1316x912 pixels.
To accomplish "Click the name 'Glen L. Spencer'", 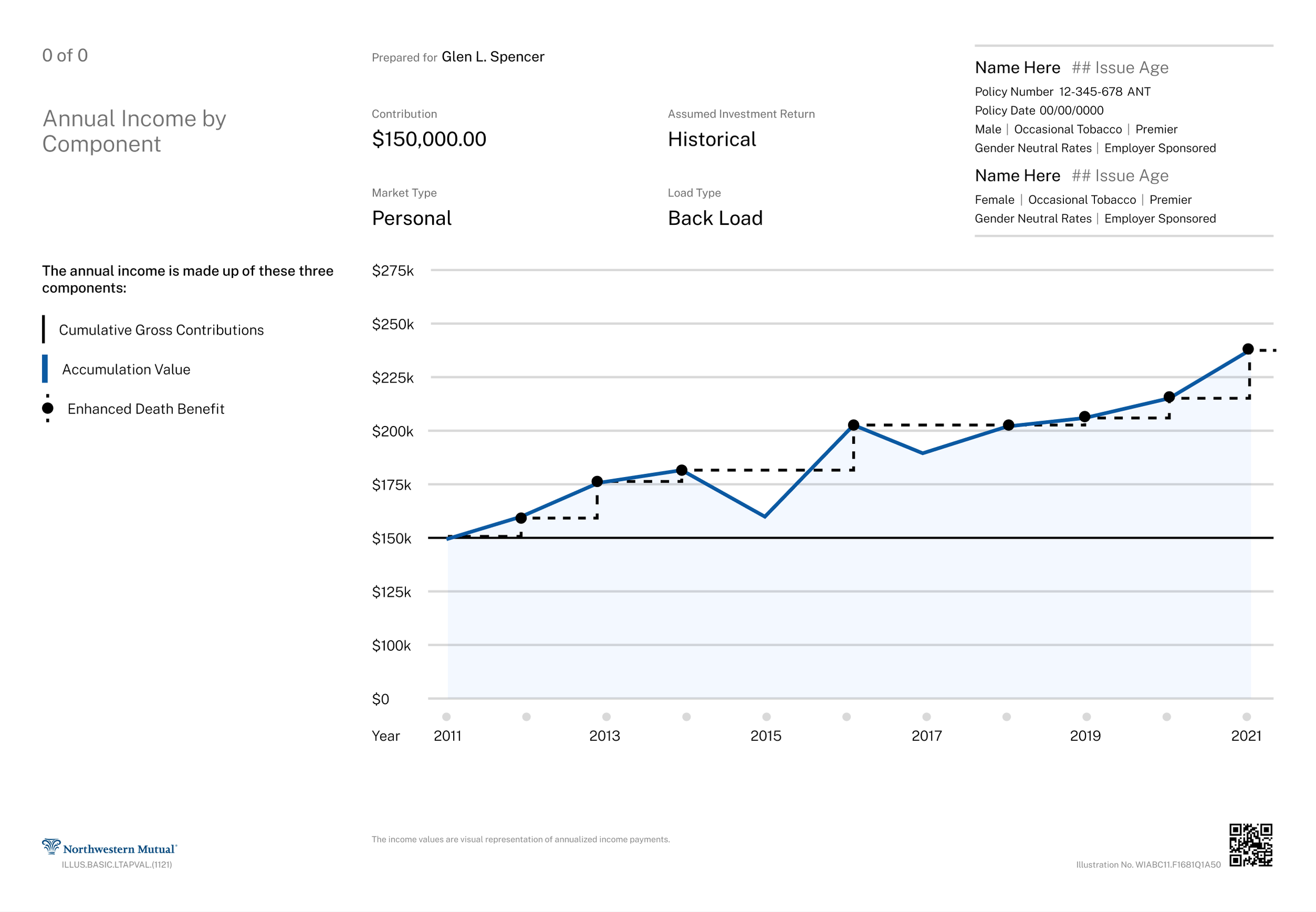I will point(493,56).
